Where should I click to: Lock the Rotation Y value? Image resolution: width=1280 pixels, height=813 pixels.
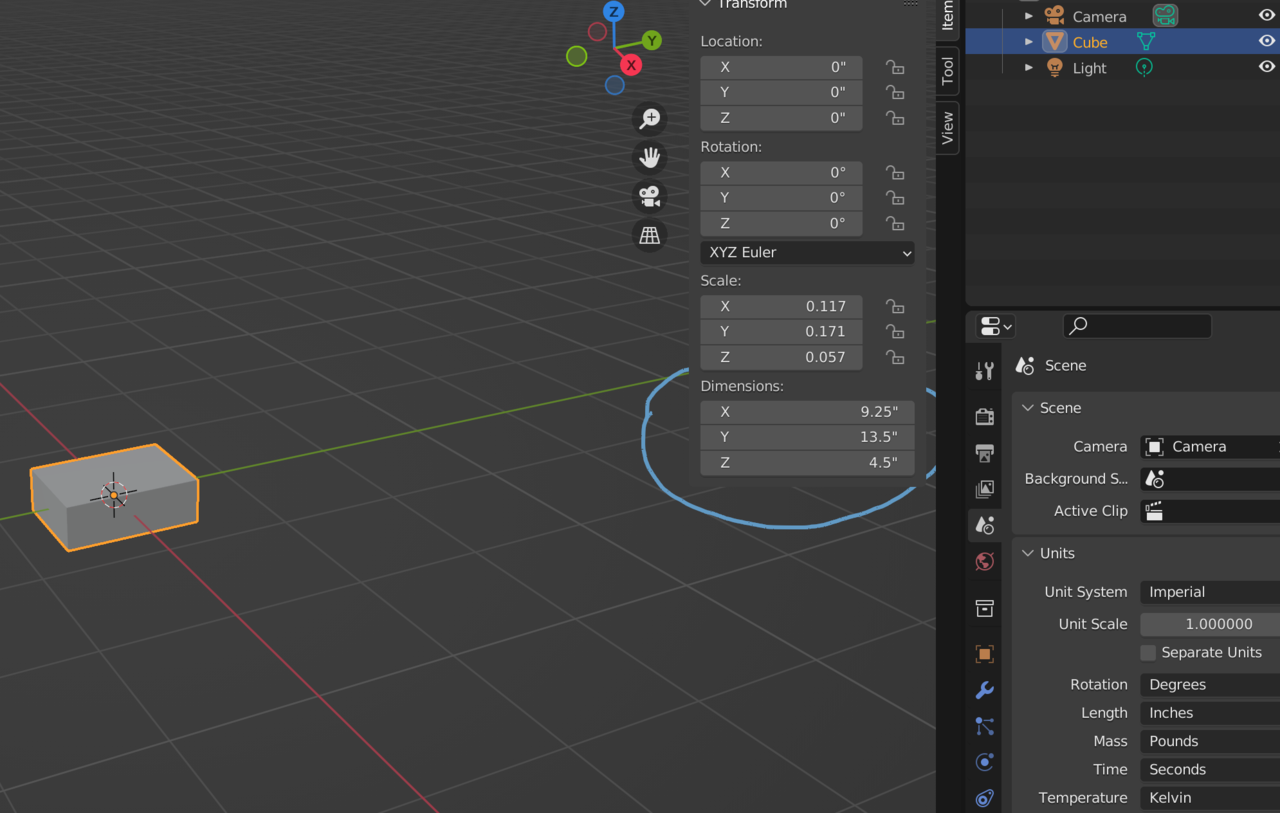click(x=895, y=198)
